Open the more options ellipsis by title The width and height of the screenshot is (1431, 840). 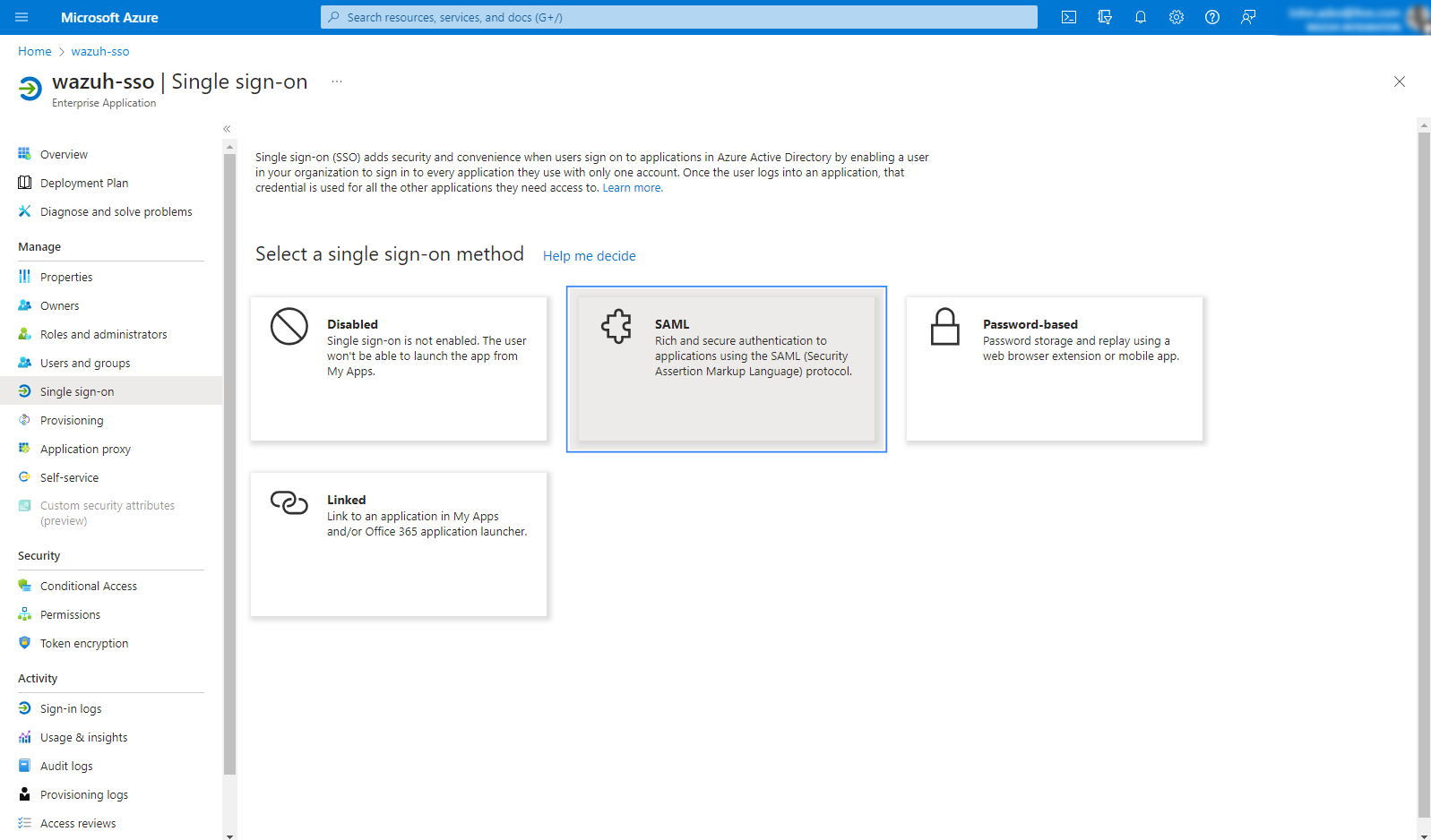tap(337, 81)
